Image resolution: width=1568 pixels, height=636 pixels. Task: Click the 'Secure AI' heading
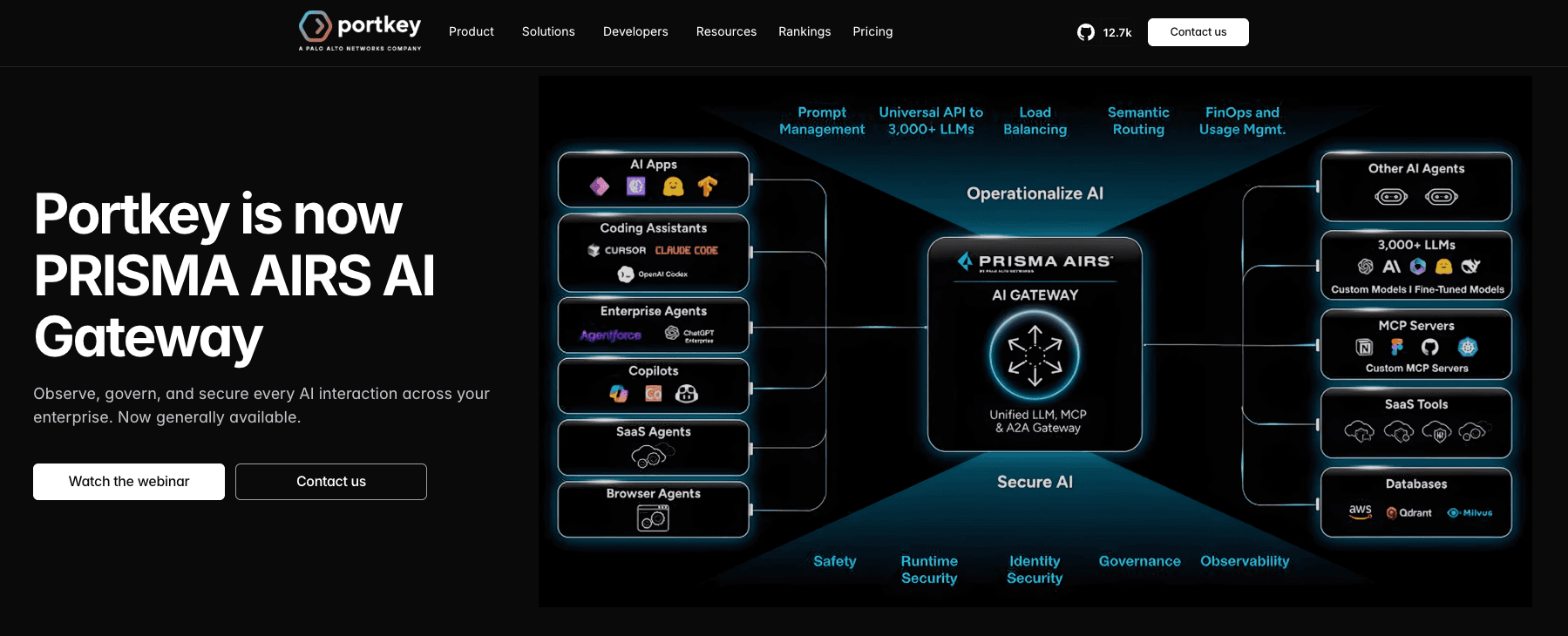pyautogui.click(x=1035, y=482)
